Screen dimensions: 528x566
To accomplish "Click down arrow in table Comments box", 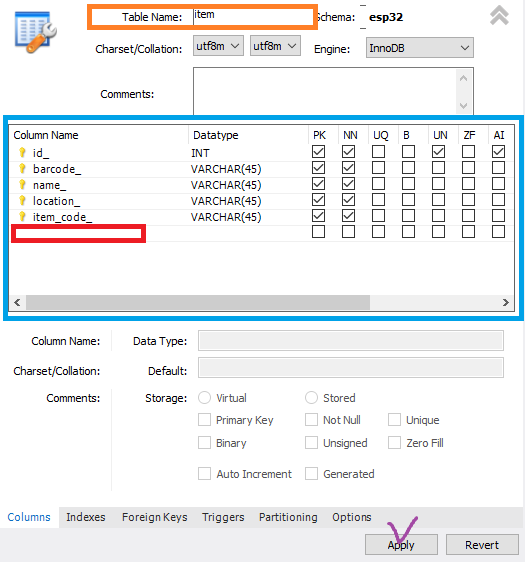I will pos(464,105).
